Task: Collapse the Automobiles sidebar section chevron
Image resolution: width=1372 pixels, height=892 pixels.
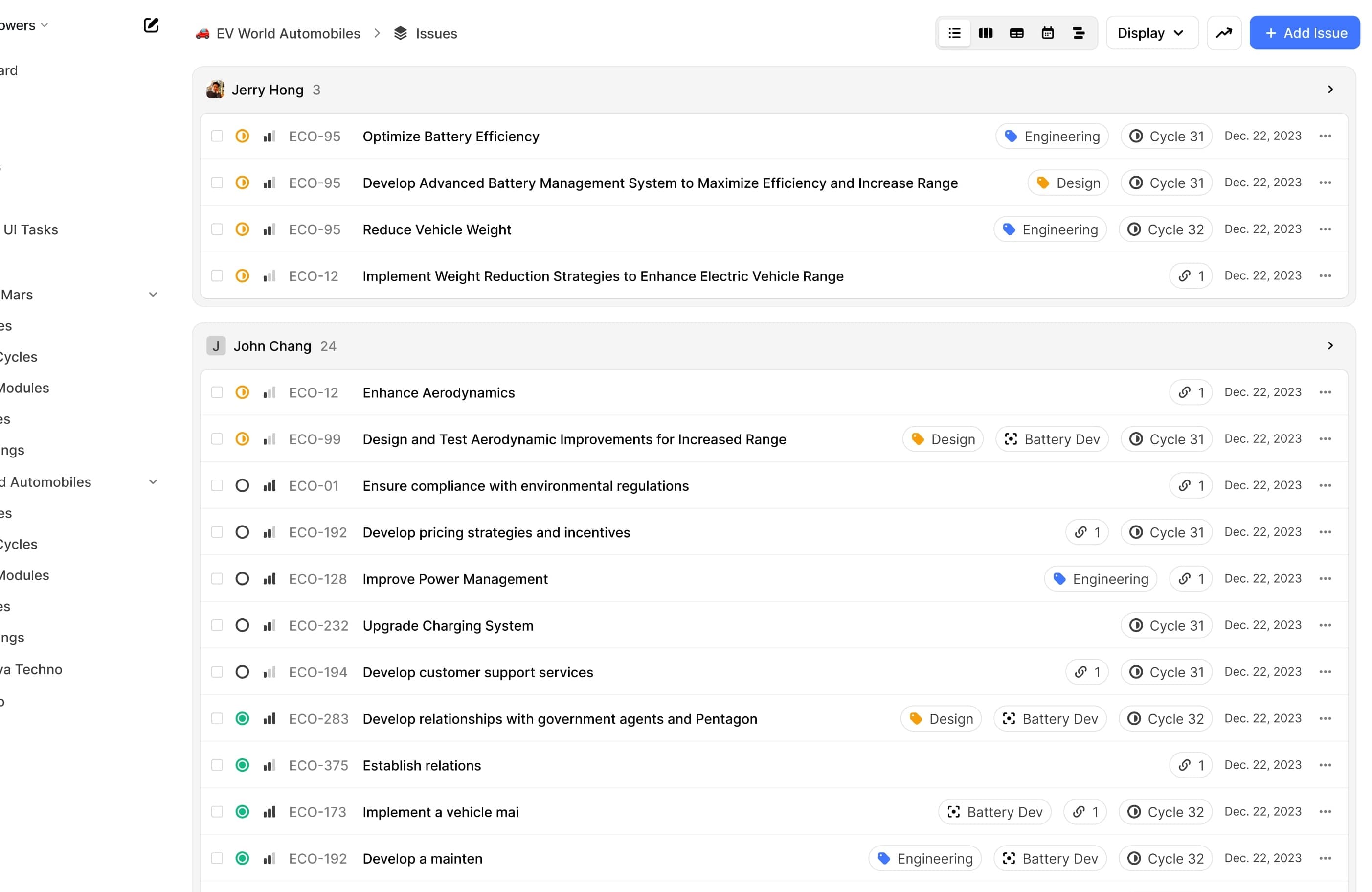Action: point(153,482)
